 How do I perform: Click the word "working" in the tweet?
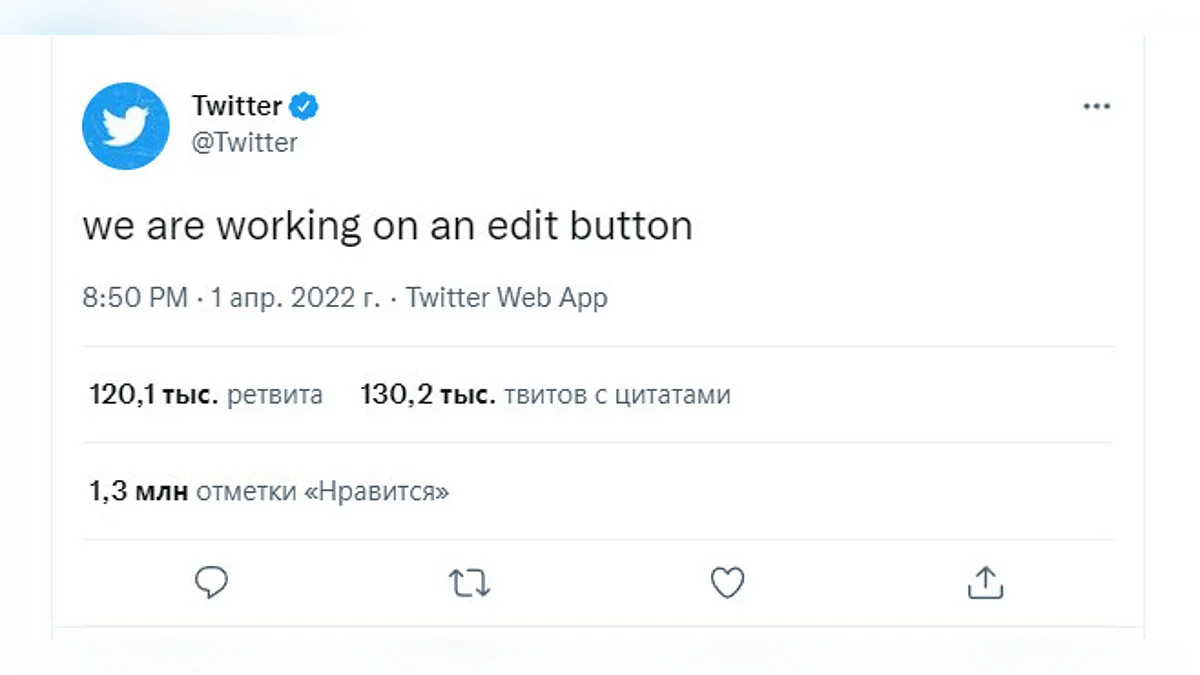coord(288,227)
